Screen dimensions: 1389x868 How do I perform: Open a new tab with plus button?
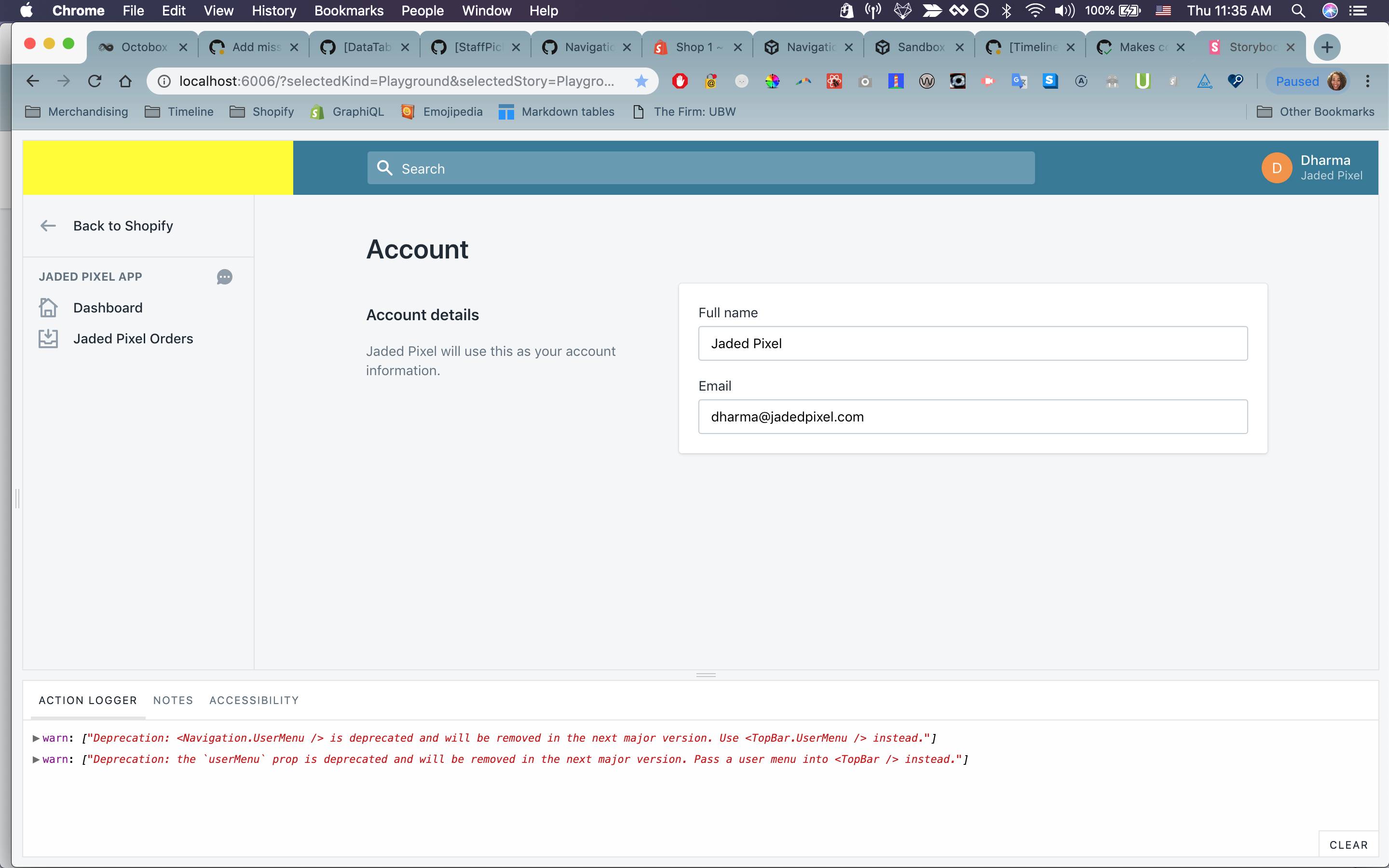click(1326, 47)
